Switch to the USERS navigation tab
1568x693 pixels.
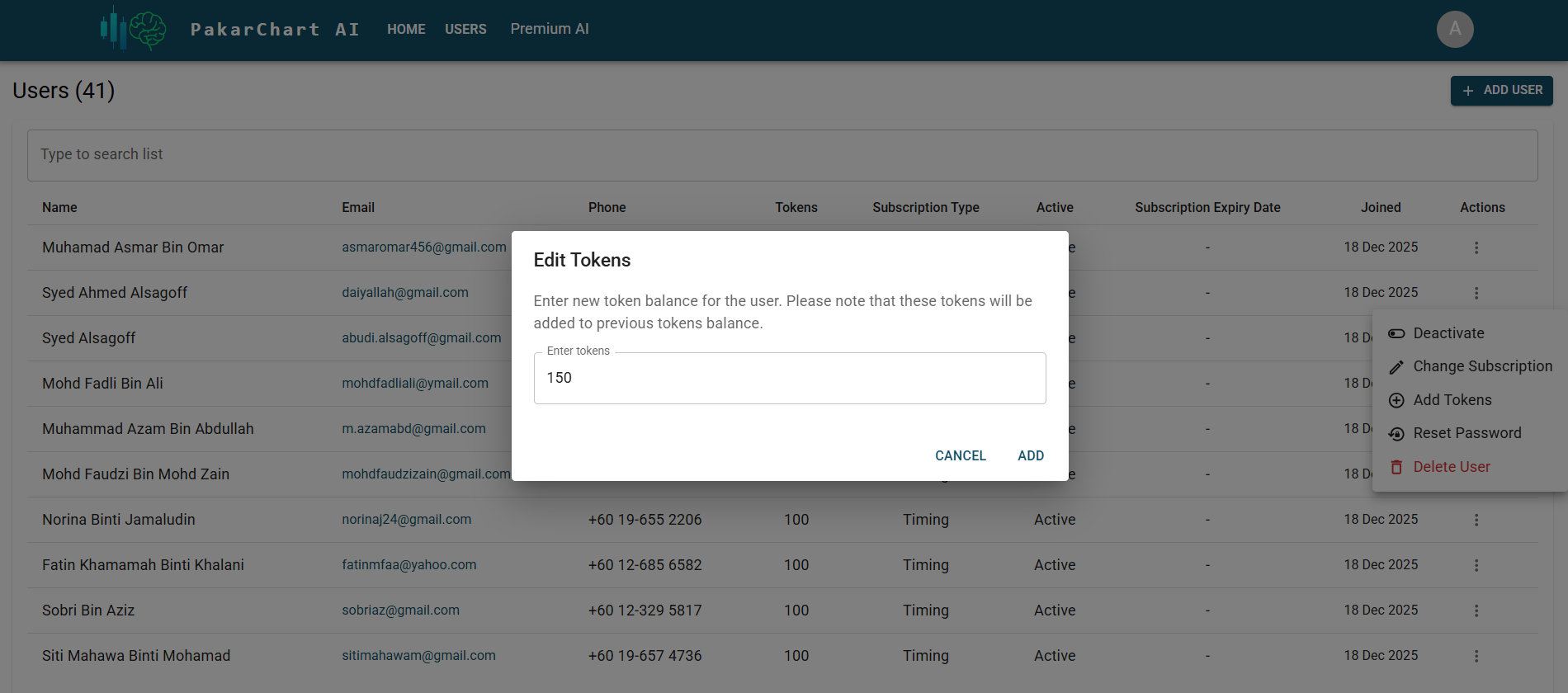[465, 30]
